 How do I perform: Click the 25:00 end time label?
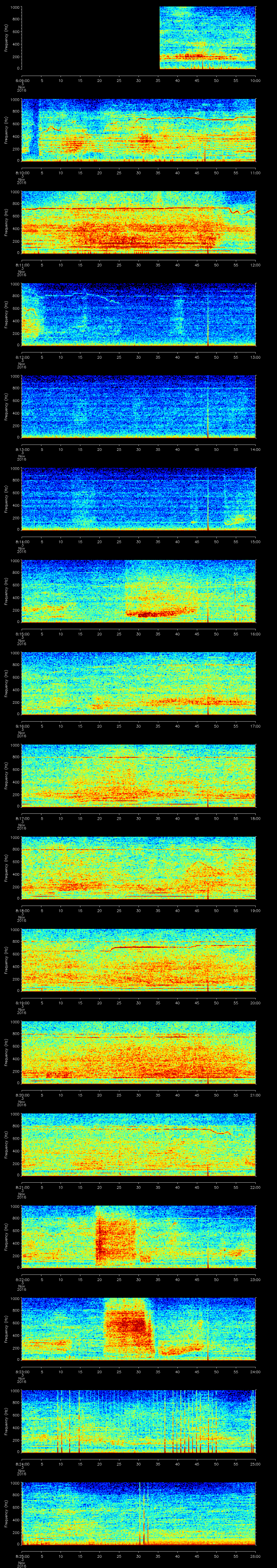pos(256,1464)
